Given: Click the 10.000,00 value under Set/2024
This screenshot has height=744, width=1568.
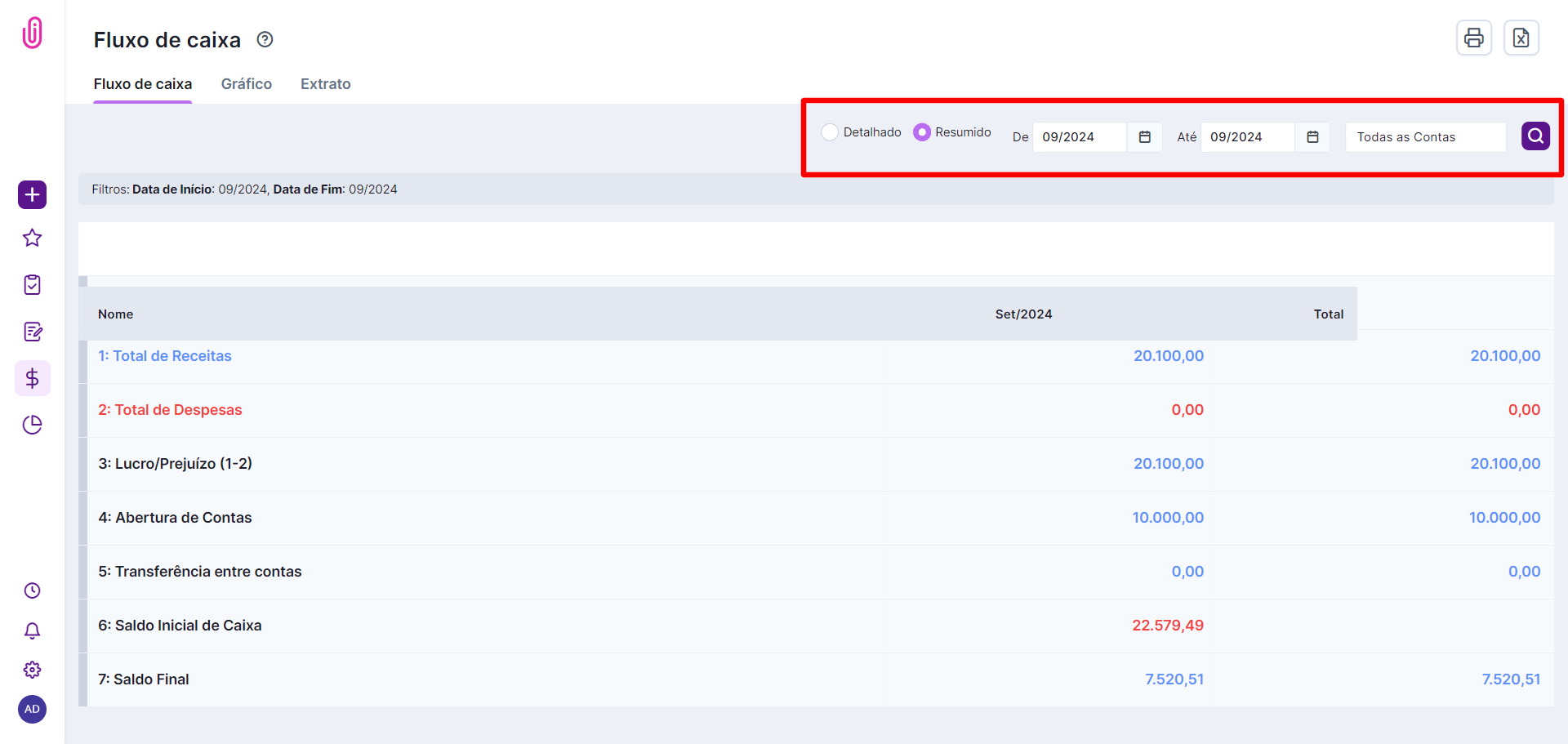Looking at the screenshot, I should coord(1168,518).
